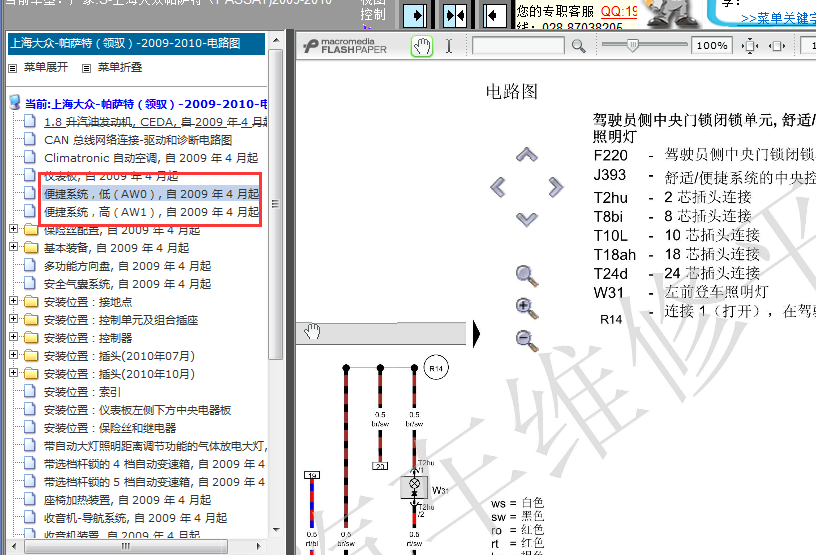Viewport: 816px width, 555px height.
Task: Open 带自动大灯照明距离调节功能的气体放电大灯 entry
Action: 156,446
